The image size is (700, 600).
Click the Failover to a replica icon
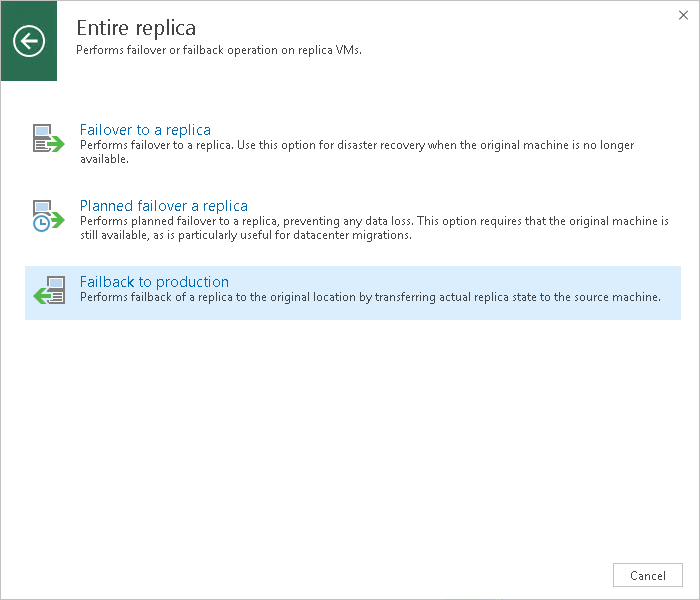48,139
